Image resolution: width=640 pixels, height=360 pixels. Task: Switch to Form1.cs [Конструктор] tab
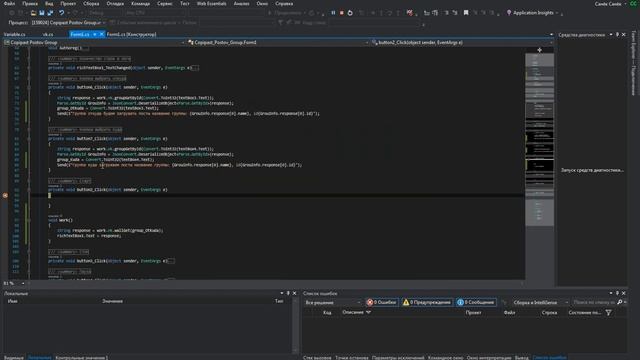(x=131, y=34)
